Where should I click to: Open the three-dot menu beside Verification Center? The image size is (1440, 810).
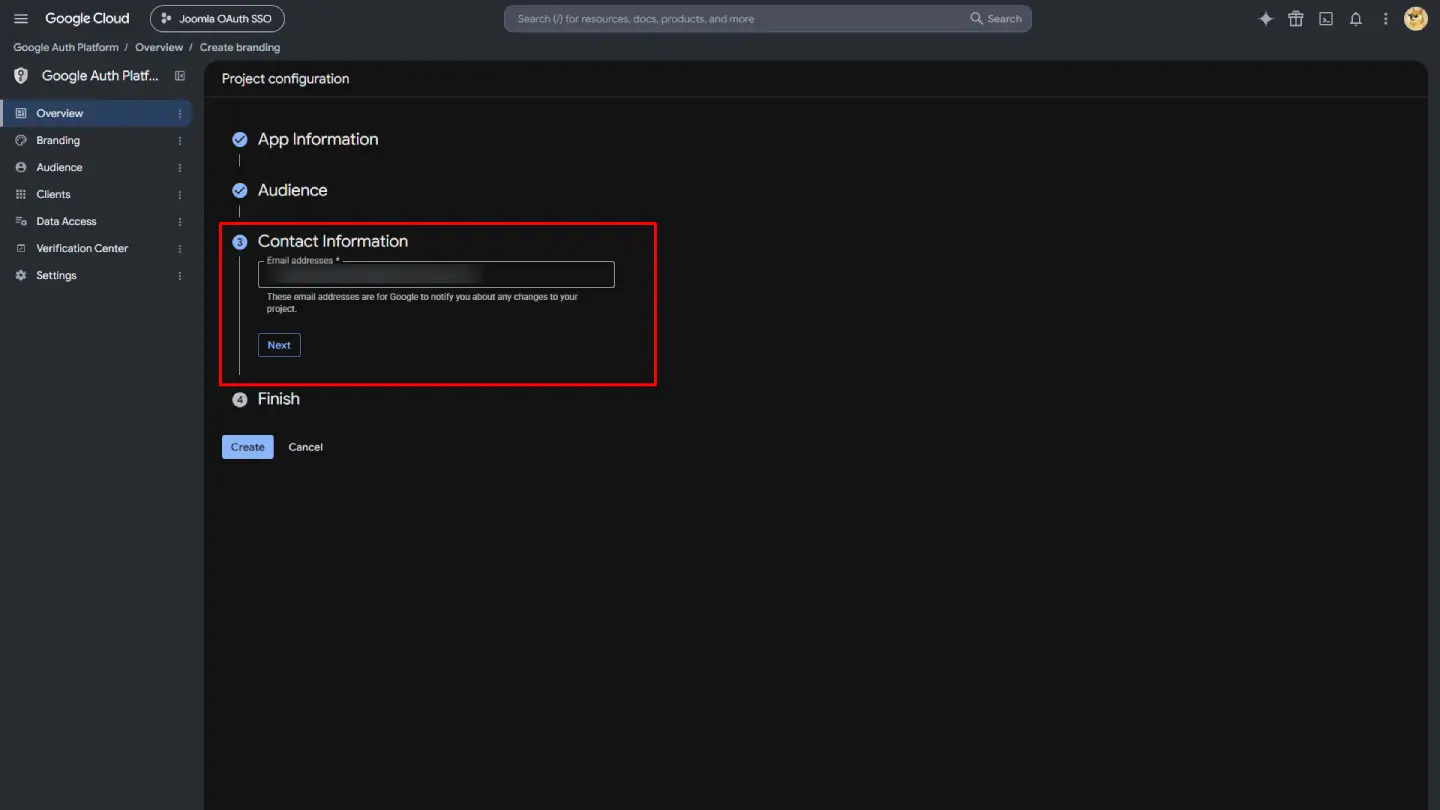[x=180, y=249]
